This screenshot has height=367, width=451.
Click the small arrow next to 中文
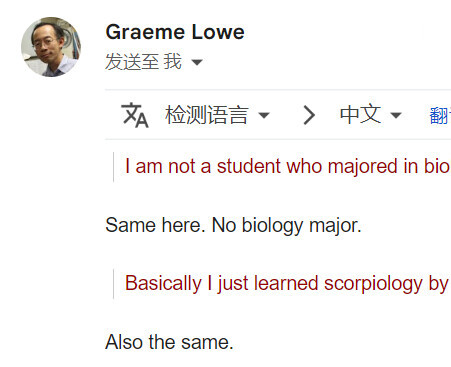[x=396, y=115]
